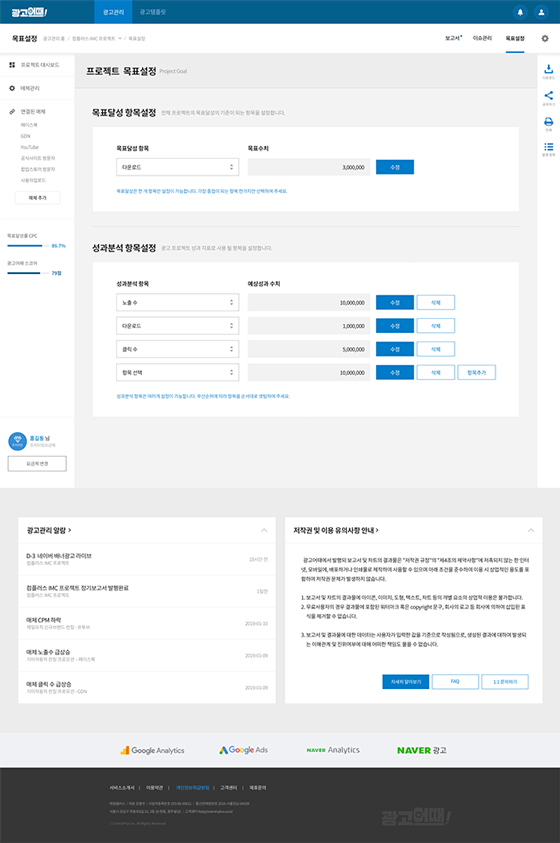Collapse the 저작권 및 이용 유의사항 panel
Image resolution: width=560 pixels, height=843 pixels.
530,530
